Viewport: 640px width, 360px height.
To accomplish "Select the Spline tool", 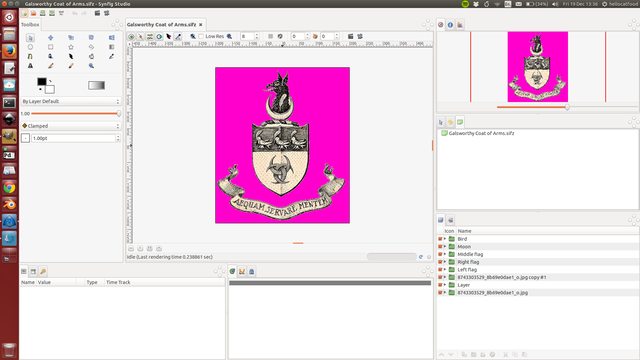I will (30, 56).
